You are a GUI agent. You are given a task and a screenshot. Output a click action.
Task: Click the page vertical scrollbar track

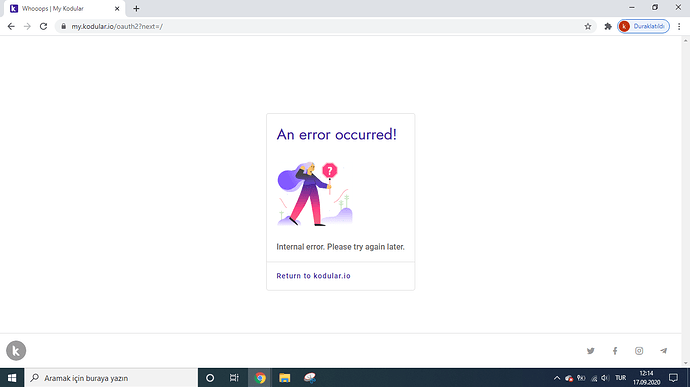[686, 202]
